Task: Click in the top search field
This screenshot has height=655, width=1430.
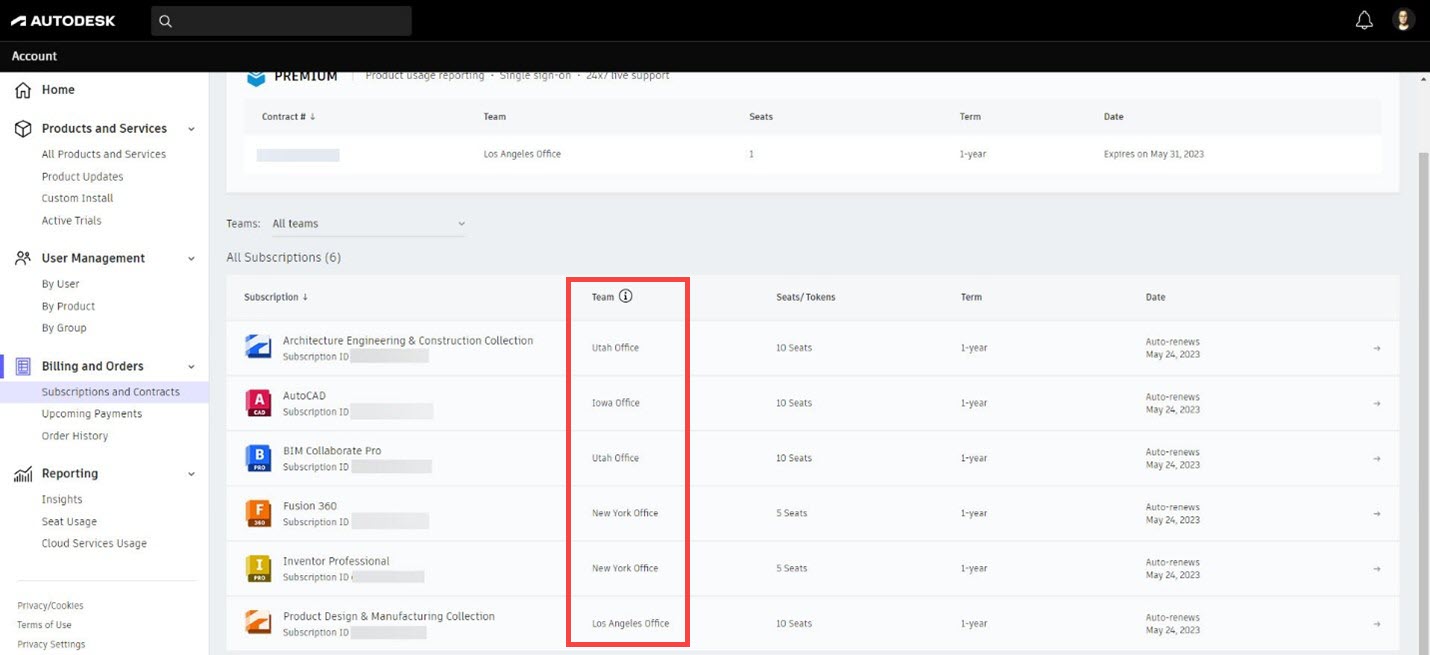Action: (281, 21)
